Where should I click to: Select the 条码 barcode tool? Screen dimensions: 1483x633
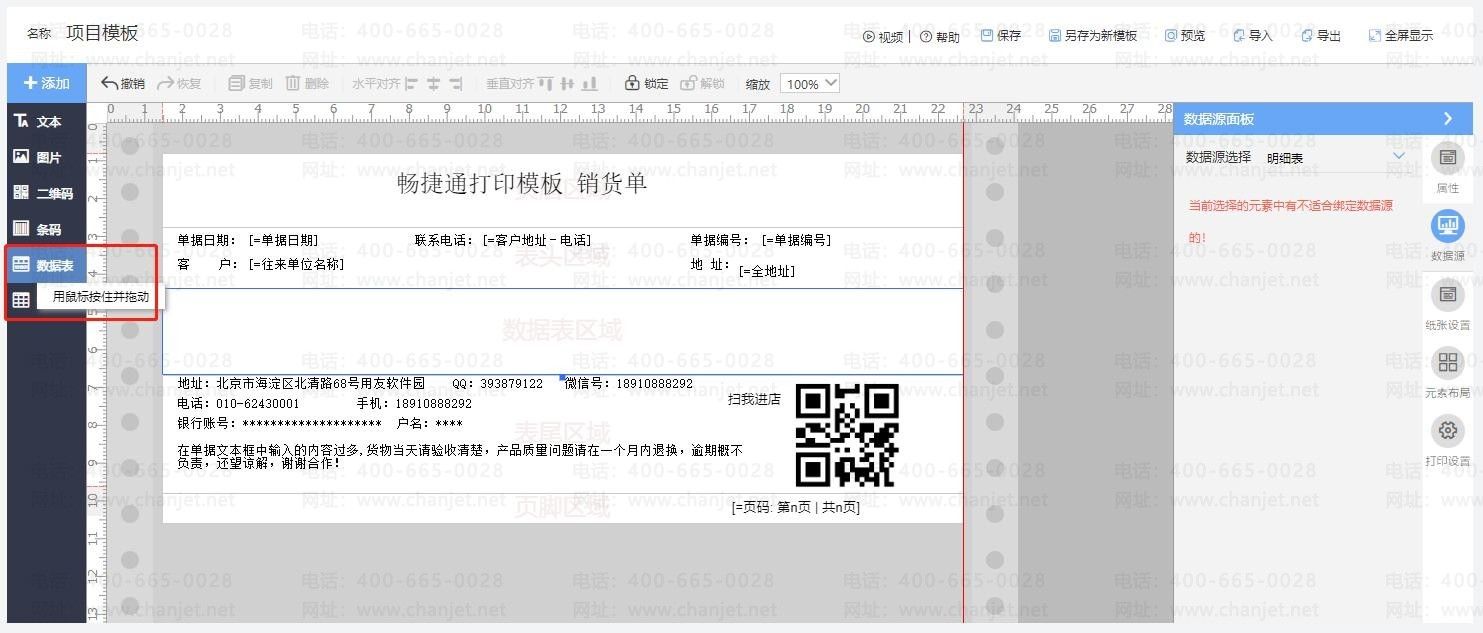[38, 230]
